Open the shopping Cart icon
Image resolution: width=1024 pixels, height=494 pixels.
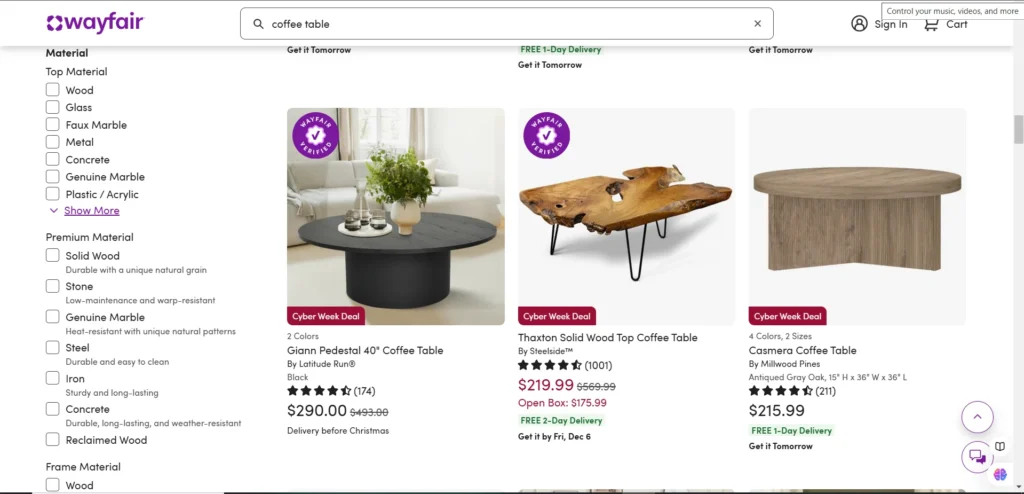[x=932, y=24]
